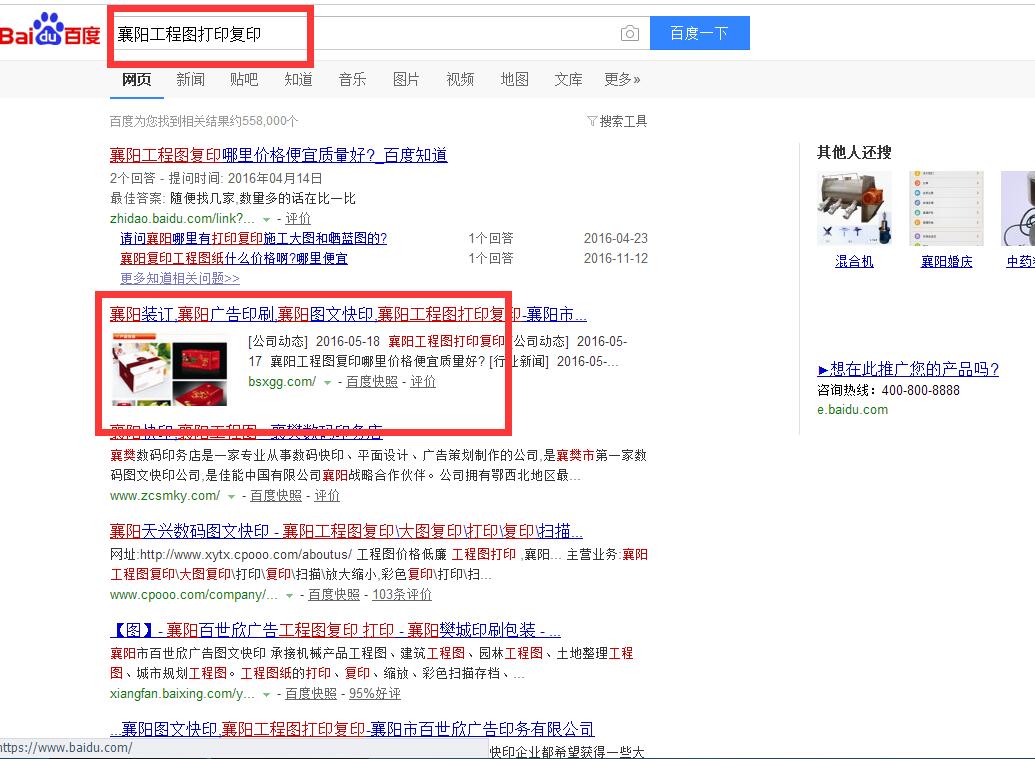Screen dimensions: 1035x759
Task: Click 评价 beside zhidao.baidu.com result
Action: 298,218
